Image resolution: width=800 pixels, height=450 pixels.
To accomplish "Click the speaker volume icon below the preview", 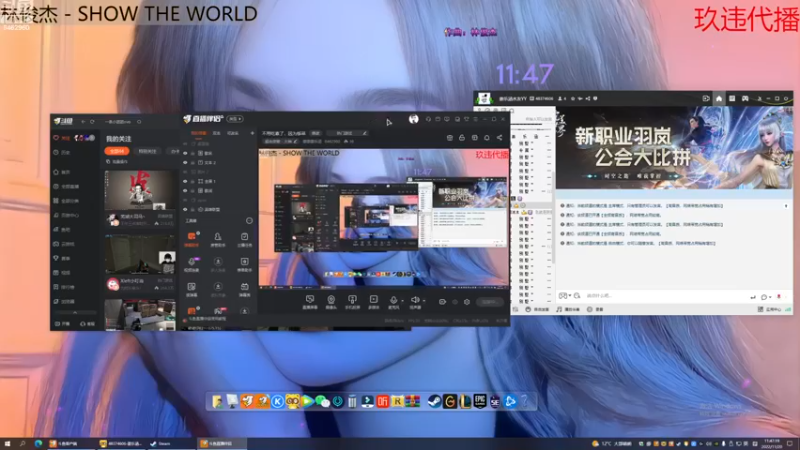I will 415,301.
